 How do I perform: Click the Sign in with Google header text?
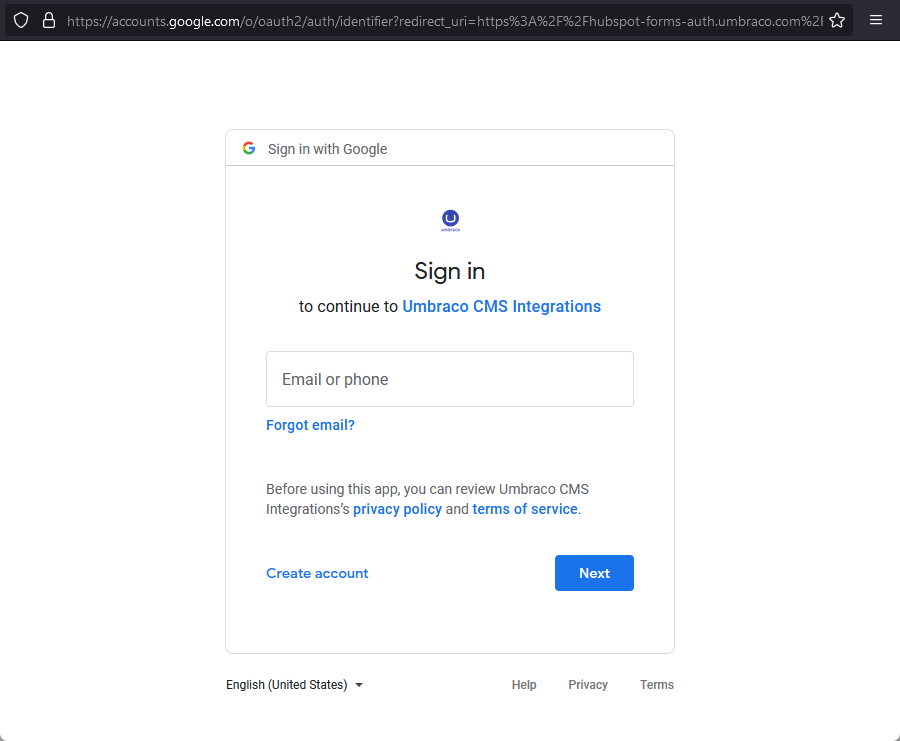(x=327, y=149)
